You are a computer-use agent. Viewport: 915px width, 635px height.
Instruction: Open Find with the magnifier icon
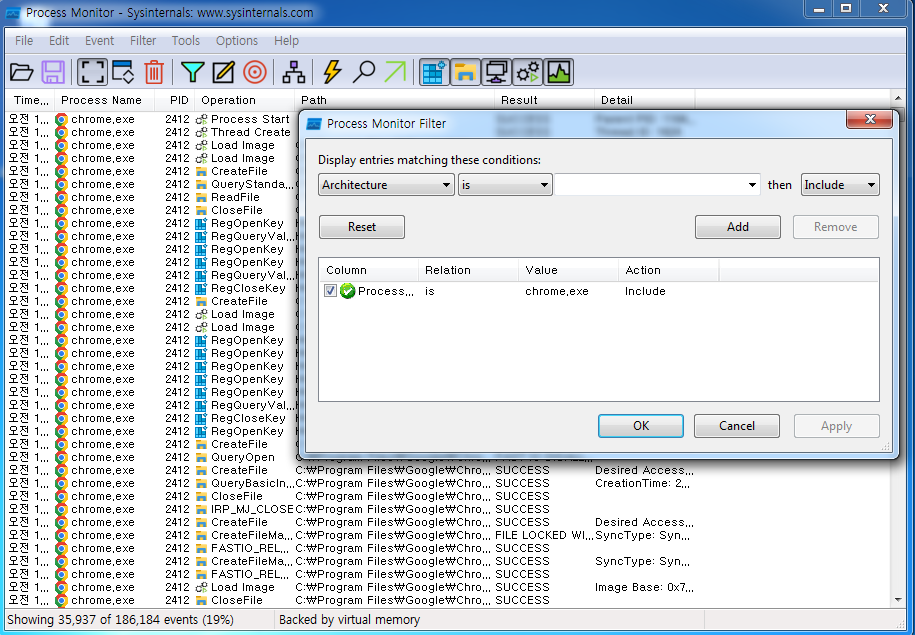(x=364, y=72)
